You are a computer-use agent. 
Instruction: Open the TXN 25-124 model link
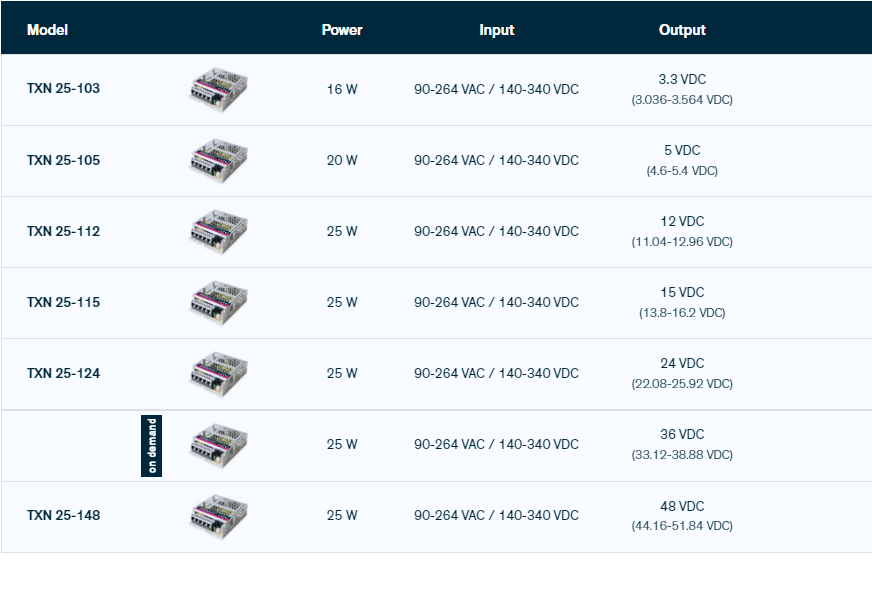click(63, 373)
